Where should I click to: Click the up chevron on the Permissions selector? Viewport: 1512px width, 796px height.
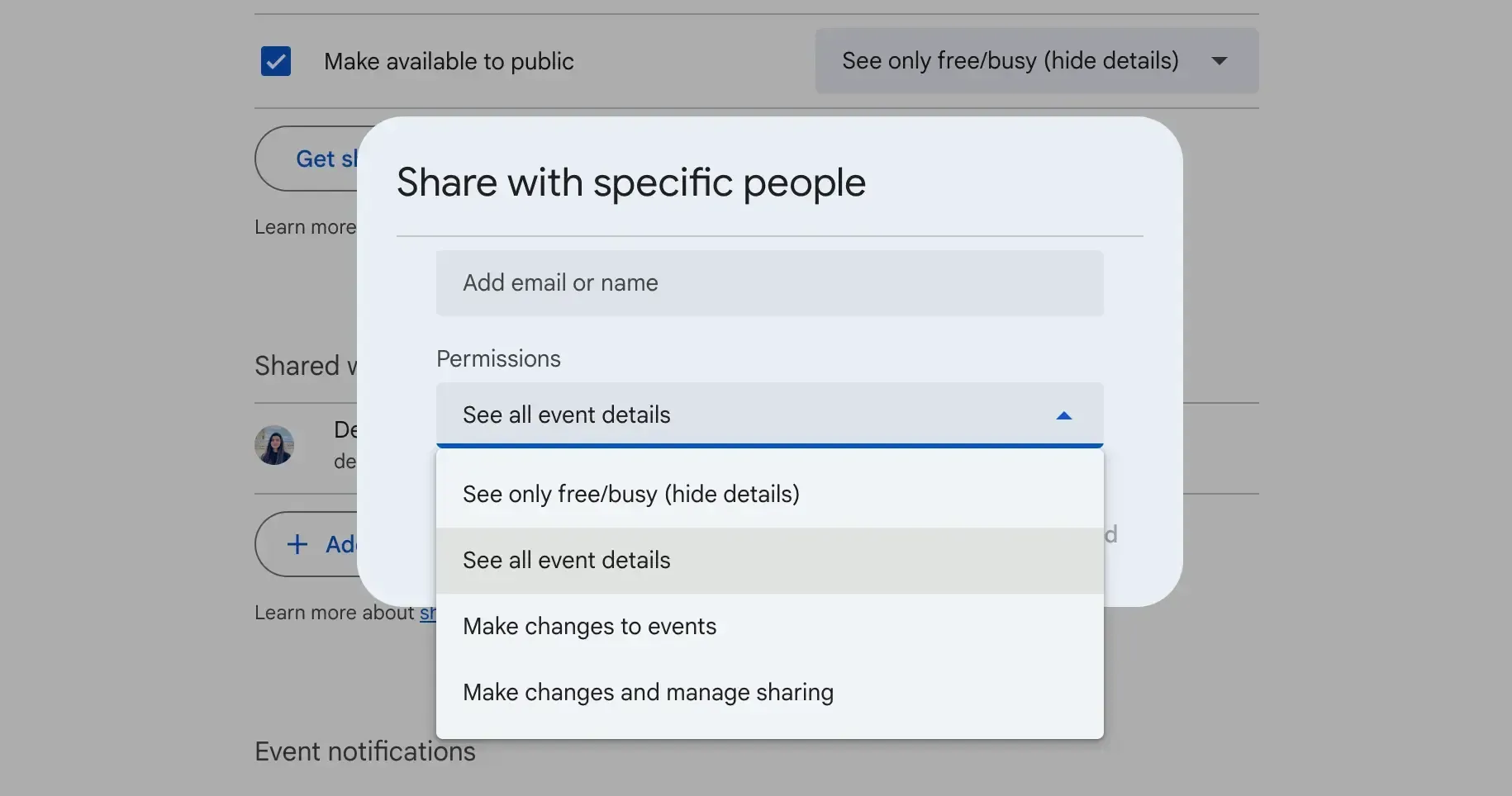tap(1063, 416)
